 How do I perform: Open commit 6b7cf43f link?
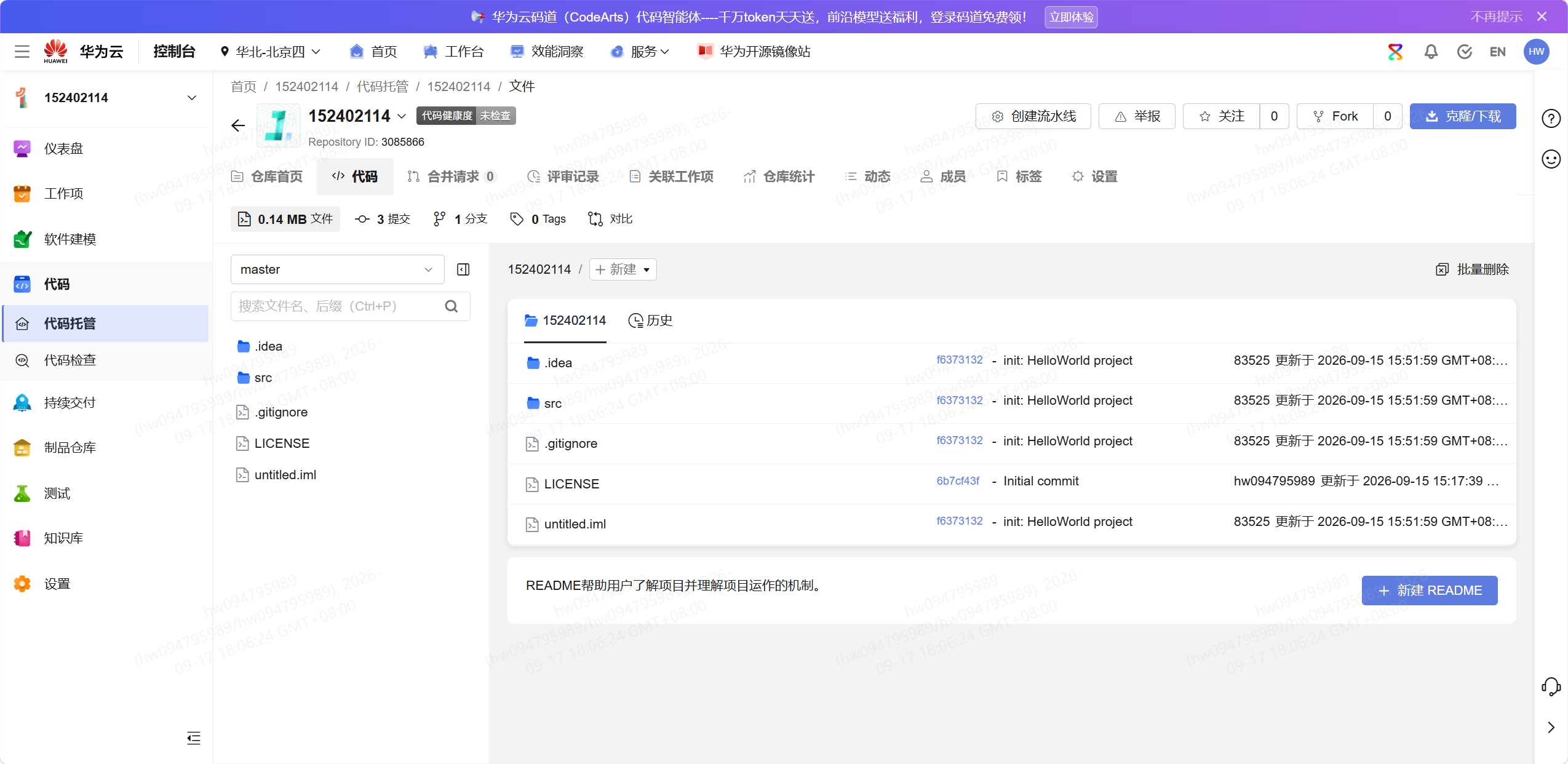(x=958, y=481)
